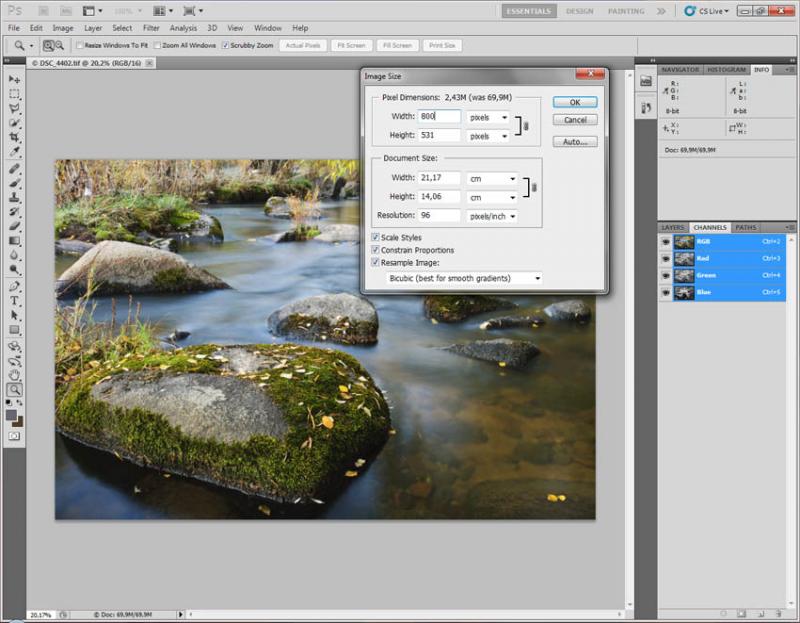Select the Horizontal Type tool
Viewport: 800px width, 623px height.
click(x=14, y=301)
